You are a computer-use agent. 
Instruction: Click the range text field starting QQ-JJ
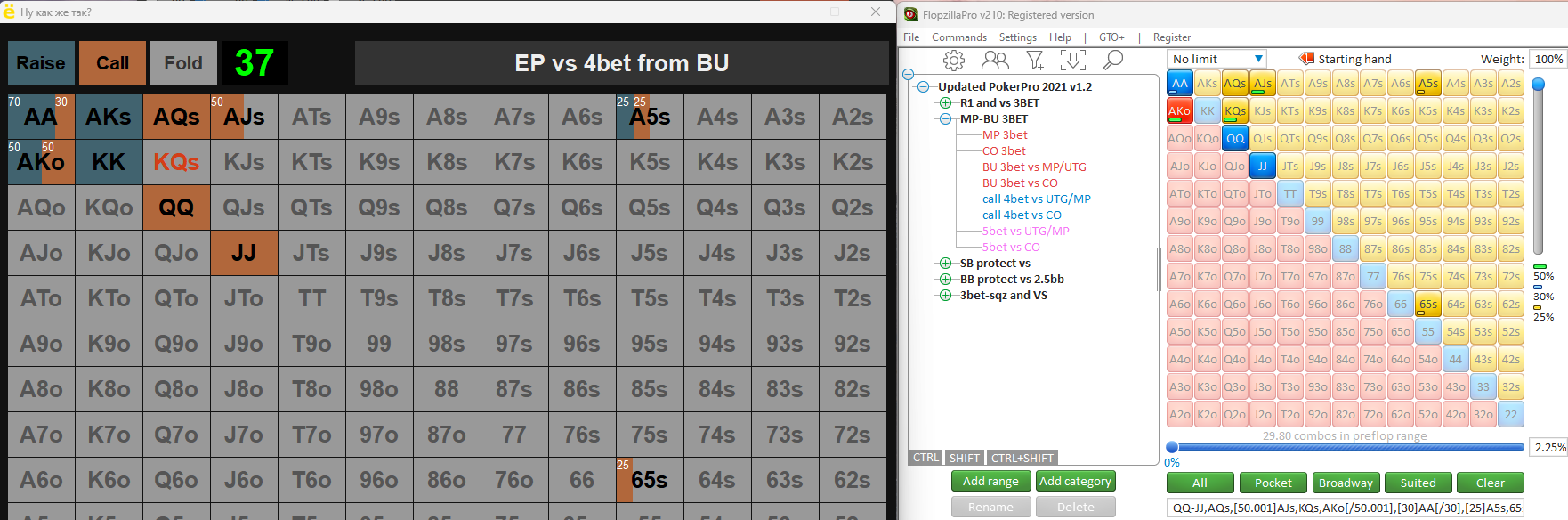pos(1346,508)
